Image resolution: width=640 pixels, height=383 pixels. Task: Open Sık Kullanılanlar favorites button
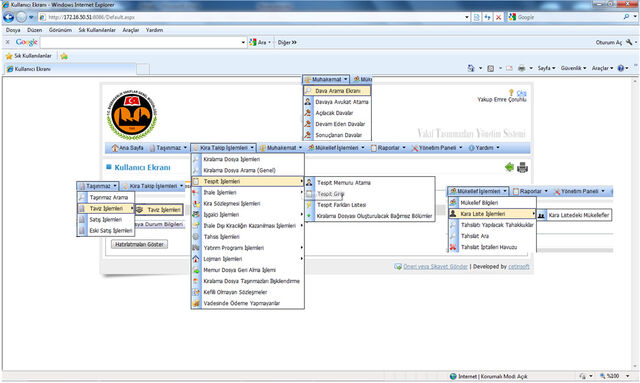point(29,56)
